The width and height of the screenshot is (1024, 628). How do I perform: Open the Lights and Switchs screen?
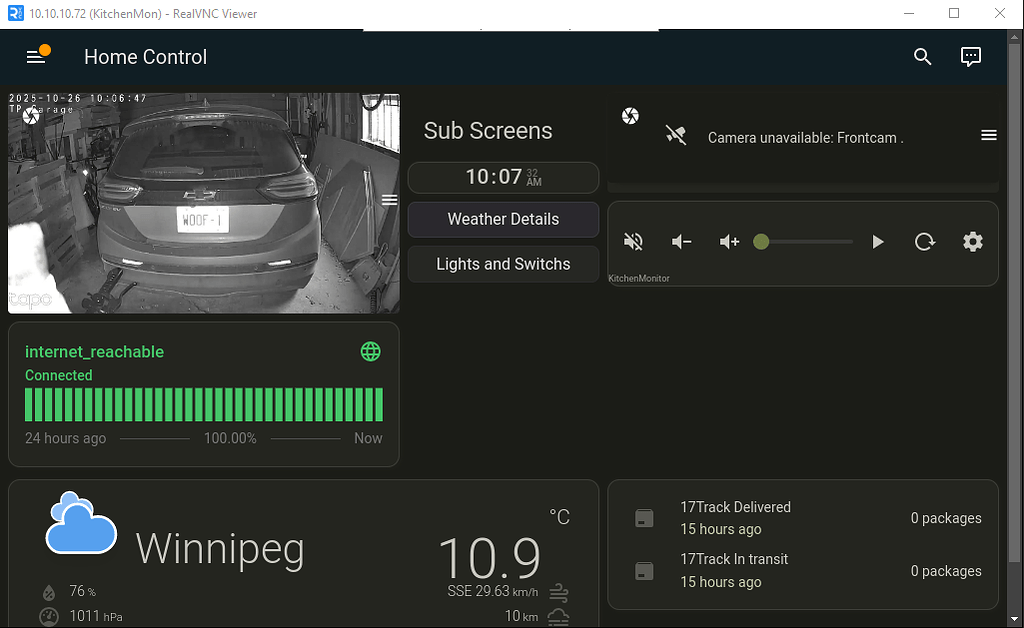click(x=503, y=264)
